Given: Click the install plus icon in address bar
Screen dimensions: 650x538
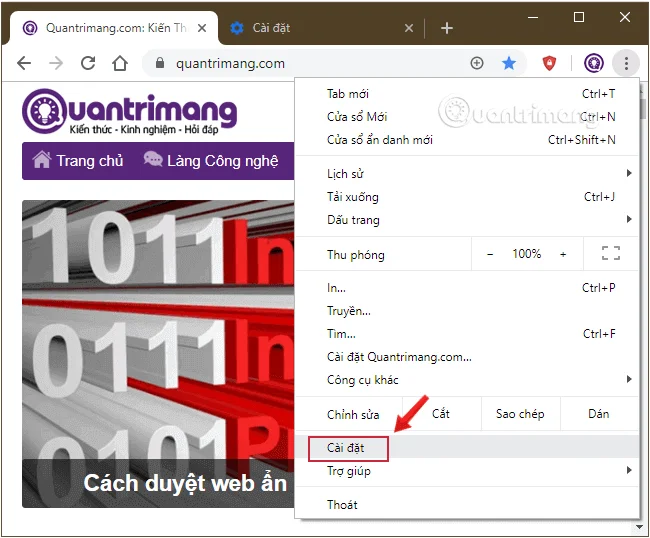Looking at the screenshot, I should (x=477, y=63).
